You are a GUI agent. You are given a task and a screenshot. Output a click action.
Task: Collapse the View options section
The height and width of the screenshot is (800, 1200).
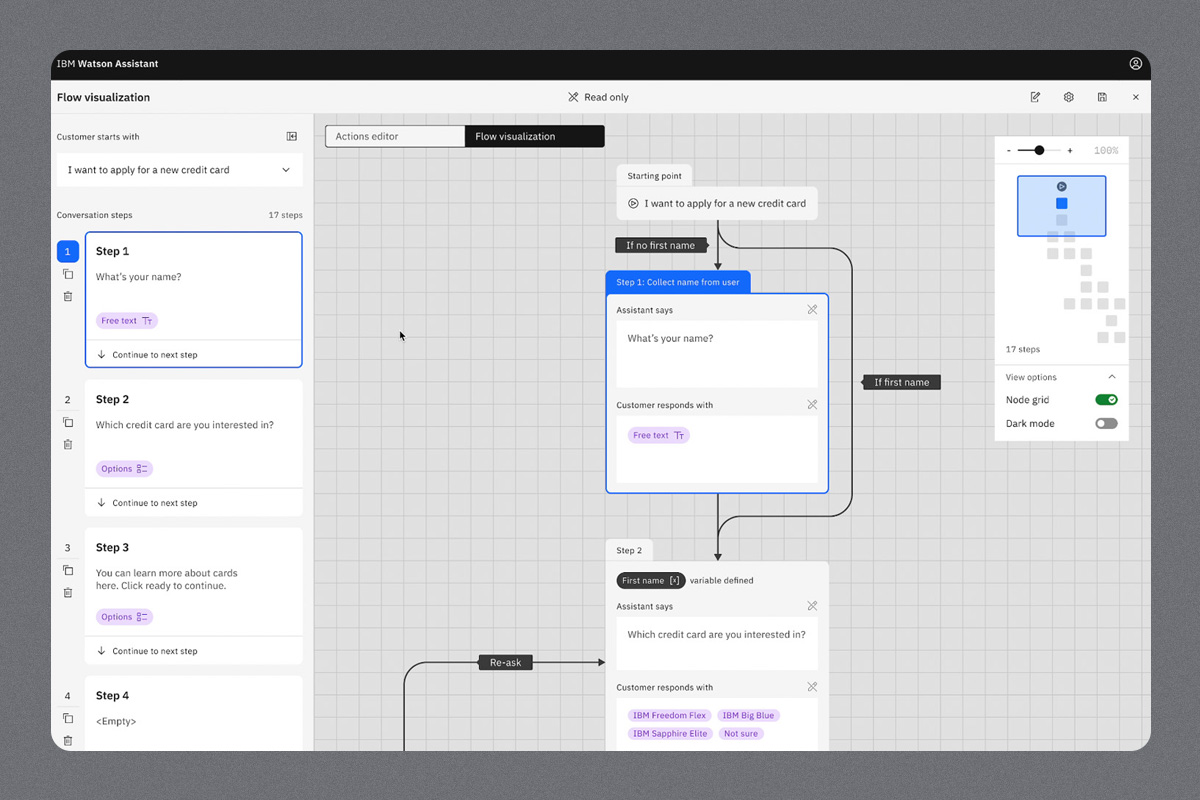point(1112,377)
